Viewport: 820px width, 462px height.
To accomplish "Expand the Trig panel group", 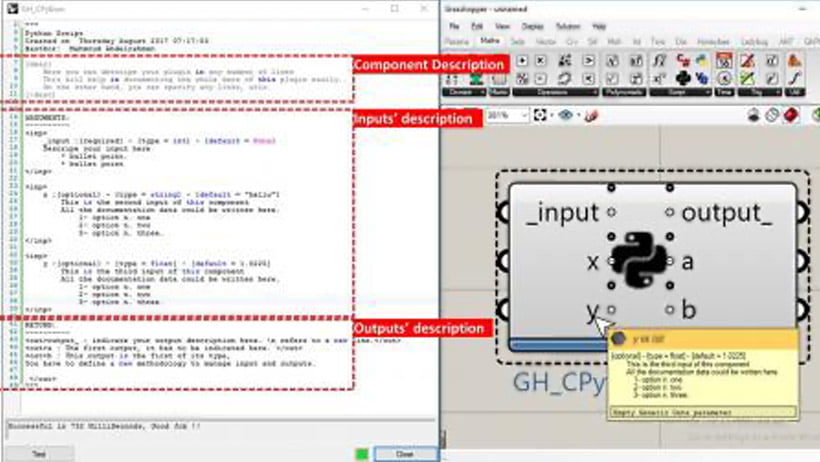I will [x=760, y=92].
